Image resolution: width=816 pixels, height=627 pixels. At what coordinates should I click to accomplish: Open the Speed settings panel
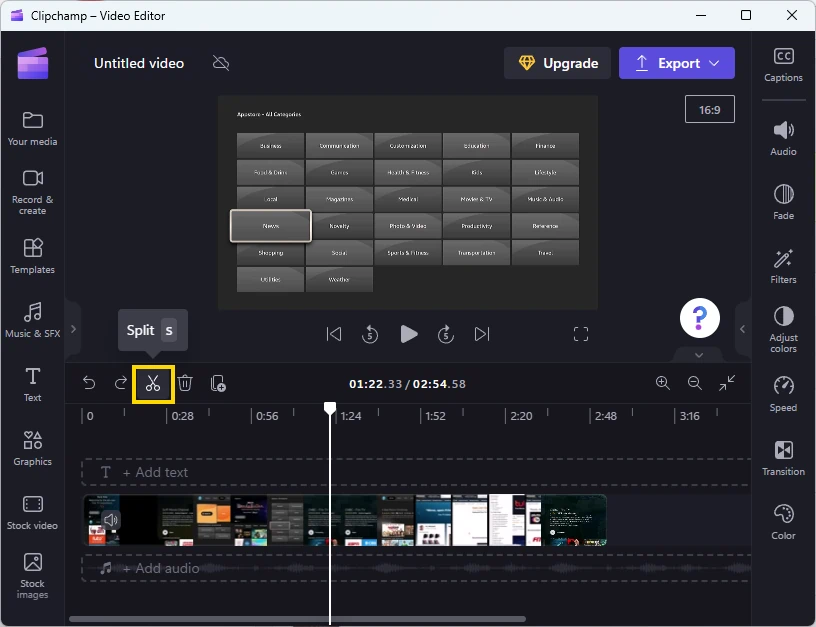(x=783, y=394)
